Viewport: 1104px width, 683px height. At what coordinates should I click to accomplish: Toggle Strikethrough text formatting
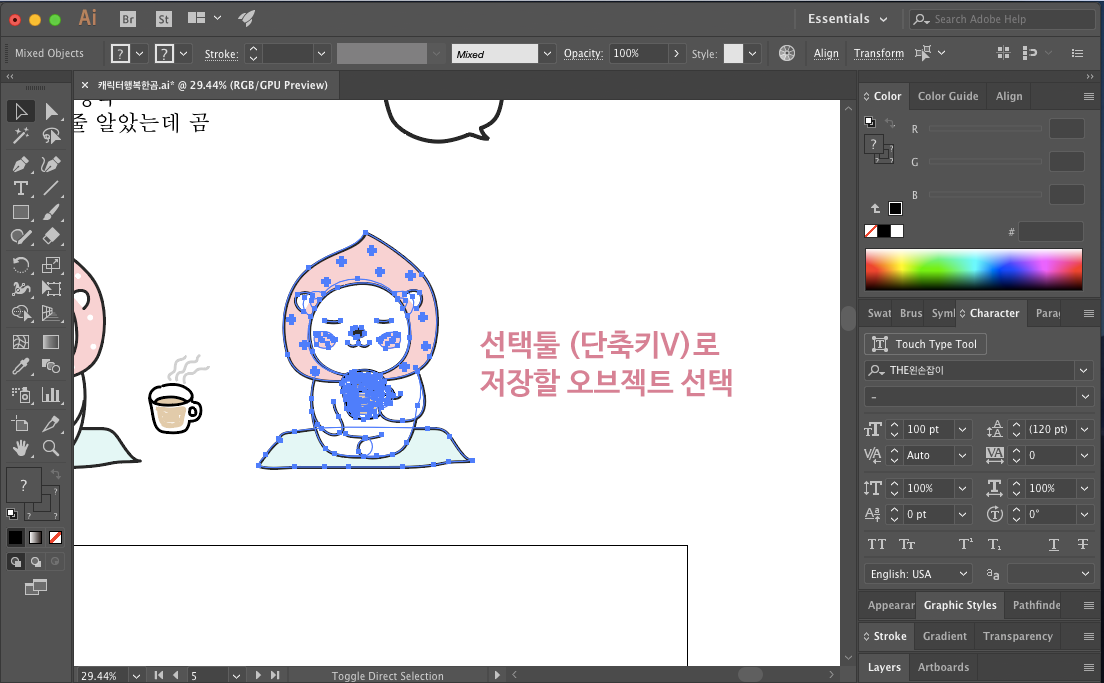[x=1083, y=544]
